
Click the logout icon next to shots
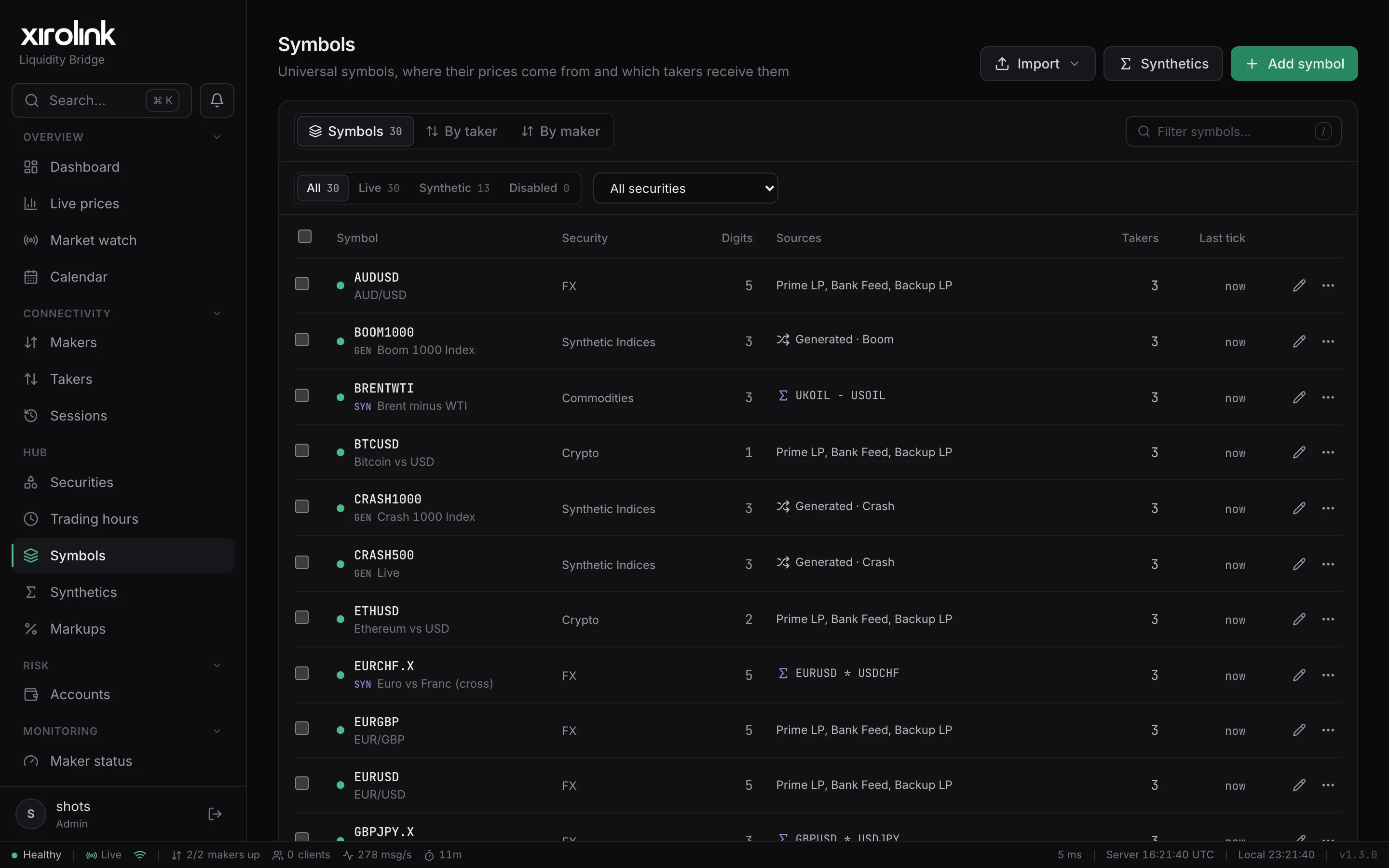[215, 814]
